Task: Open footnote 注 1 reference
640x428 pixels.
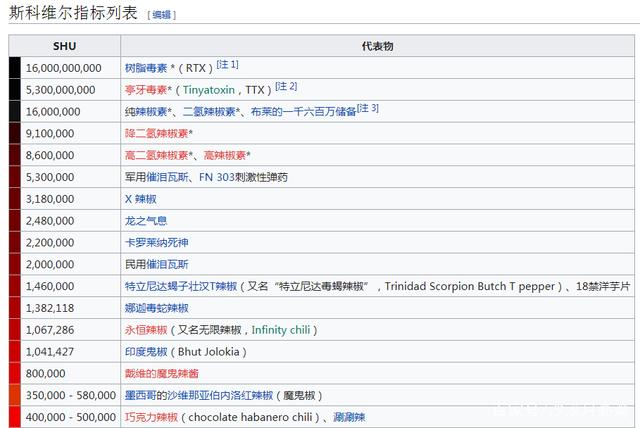Action: click(227, 64)
